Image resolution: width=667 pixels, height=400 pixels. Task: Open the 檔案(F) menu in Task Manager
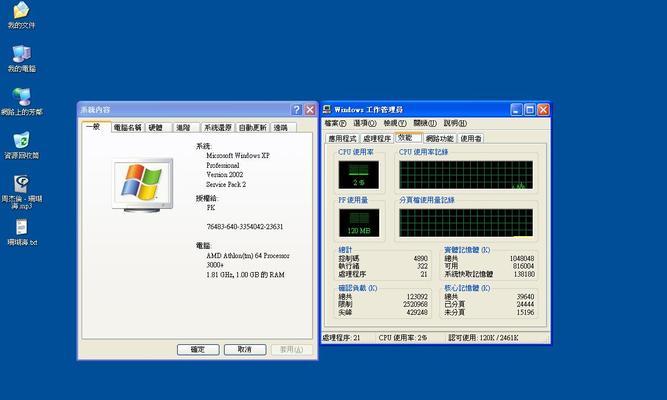coord(335,123)
